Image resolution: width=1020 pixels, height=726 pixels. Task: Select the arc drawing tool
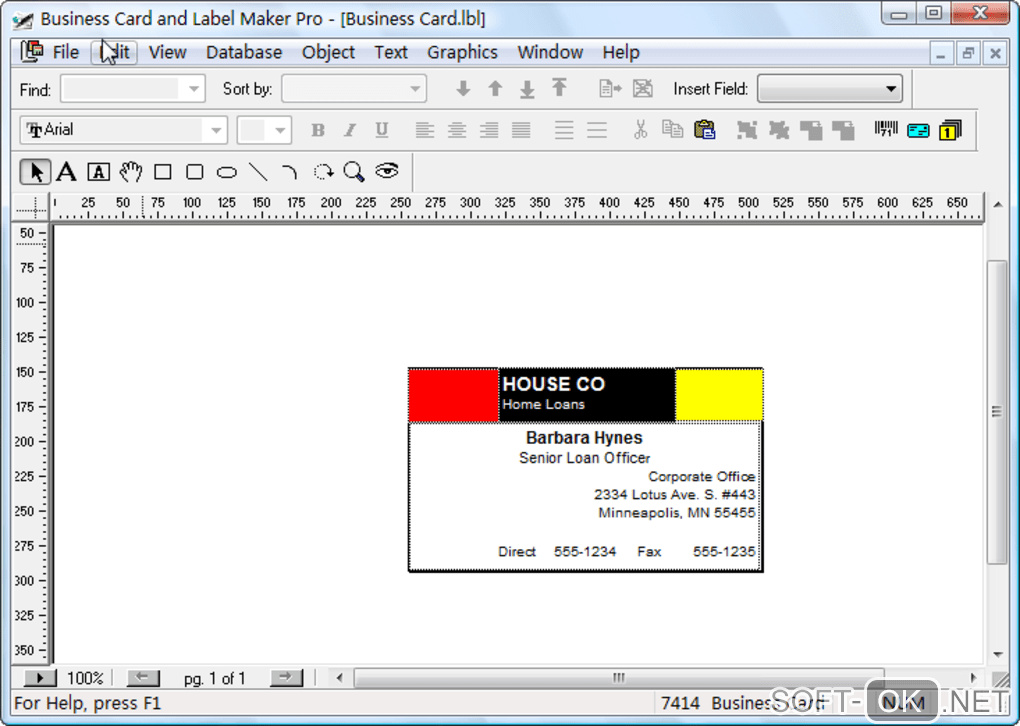[289, 172]
